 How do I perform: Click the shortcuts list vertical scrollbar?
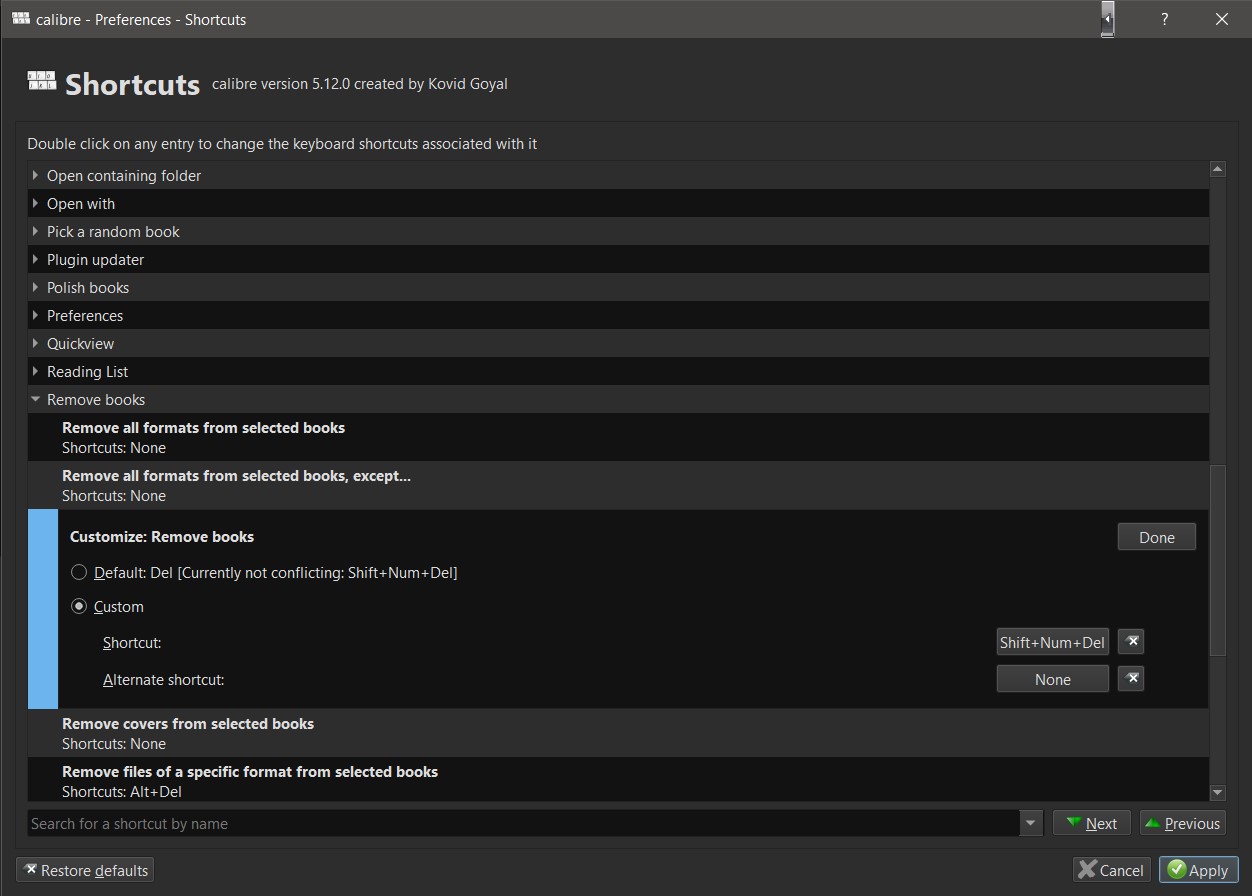[1217, 560]
